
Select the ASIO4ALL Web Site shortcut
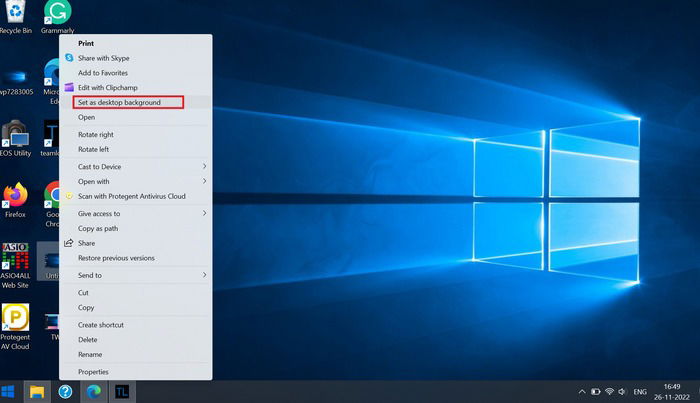point(15,266)
